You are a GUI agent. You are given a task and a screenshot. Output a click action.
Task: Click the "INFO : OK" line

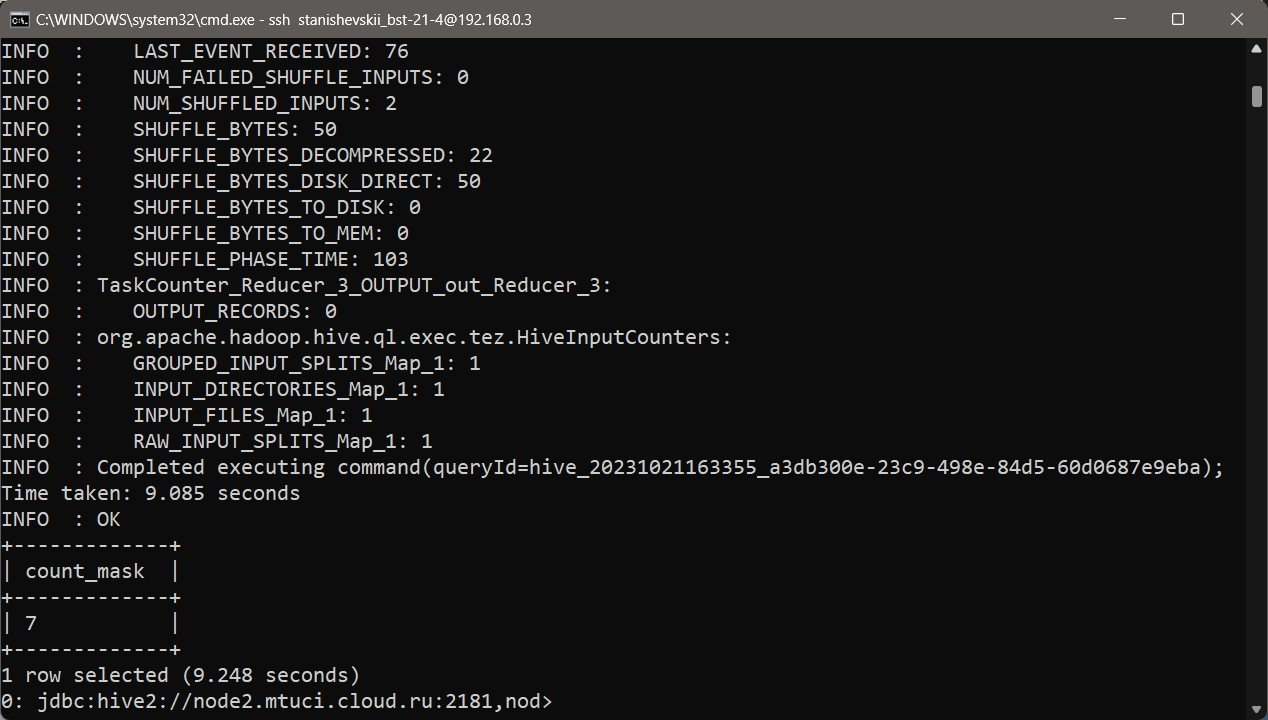pyautogui.click(x=61, y=519)
